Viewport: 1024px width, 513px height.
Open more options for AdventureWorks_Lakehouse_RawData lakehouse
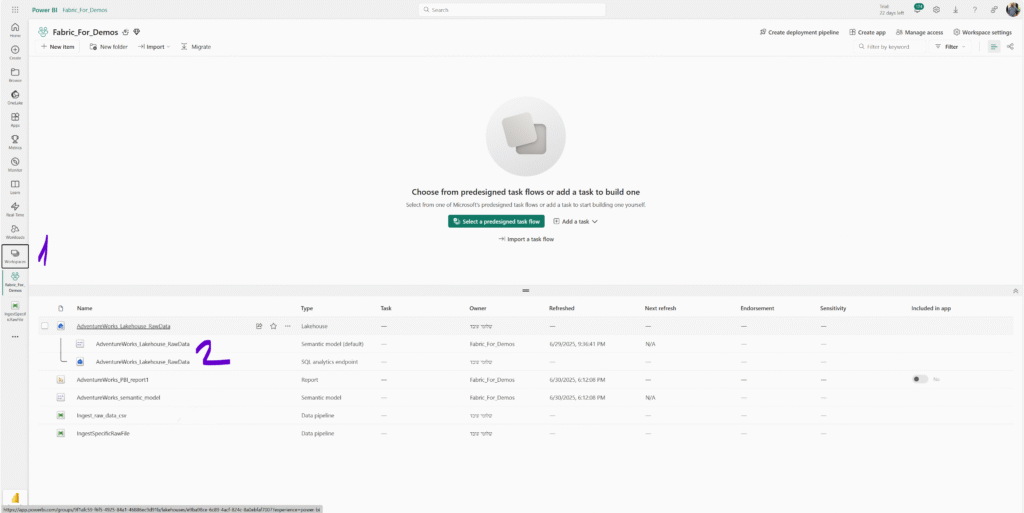(287, 326)
